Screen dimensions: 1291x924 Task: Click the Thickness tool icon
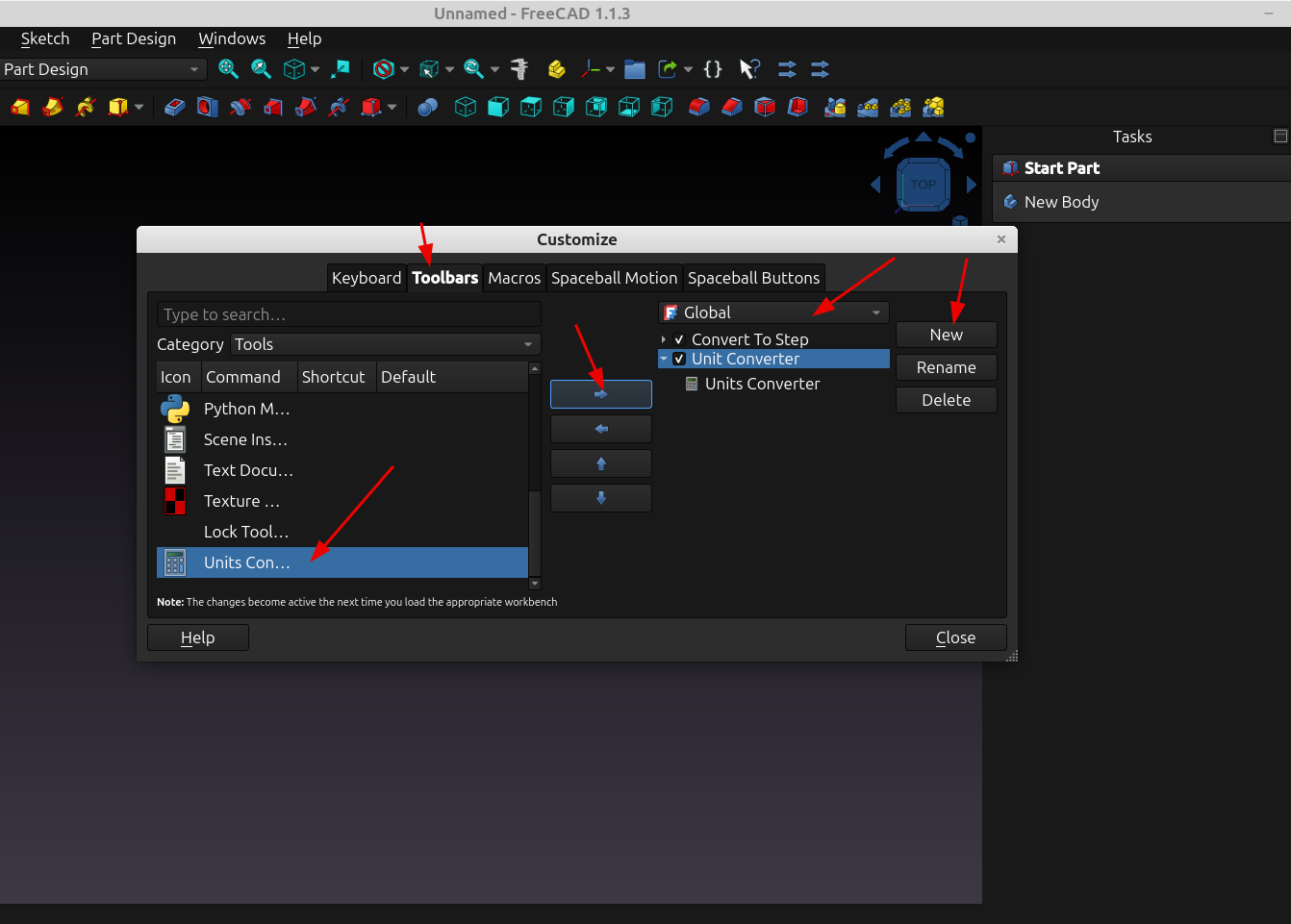coord(797,107)
